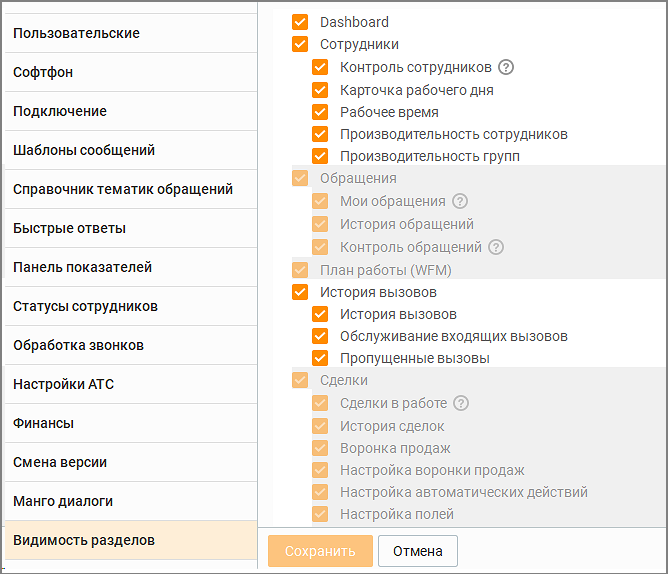668x574 pixels.
Task: Click the Воронка продаж label
Action: (395, 448)
